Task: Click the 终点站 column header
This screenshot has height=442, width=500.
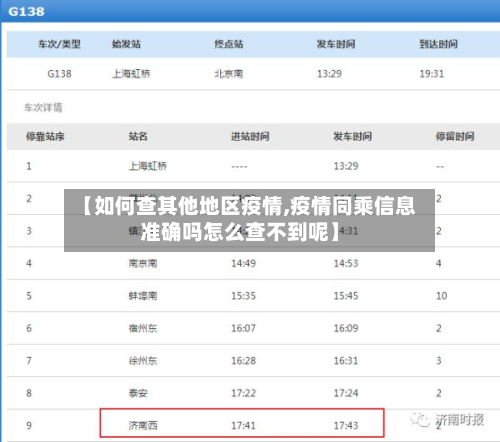Action: click(x=229, y=44)
